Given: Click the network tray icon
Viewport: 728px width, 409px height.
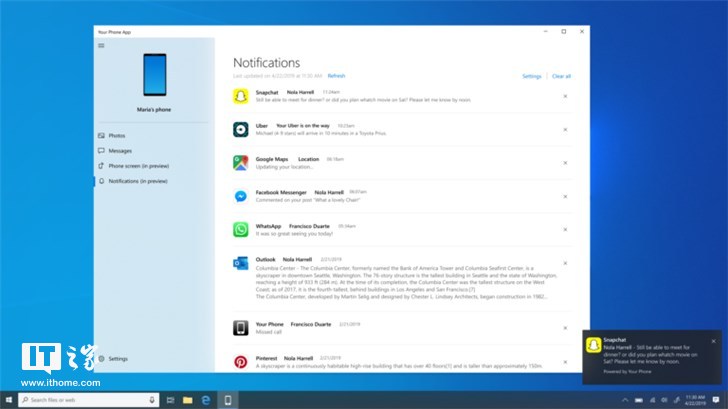Looking at the screenshot, I should click(652, 400).
